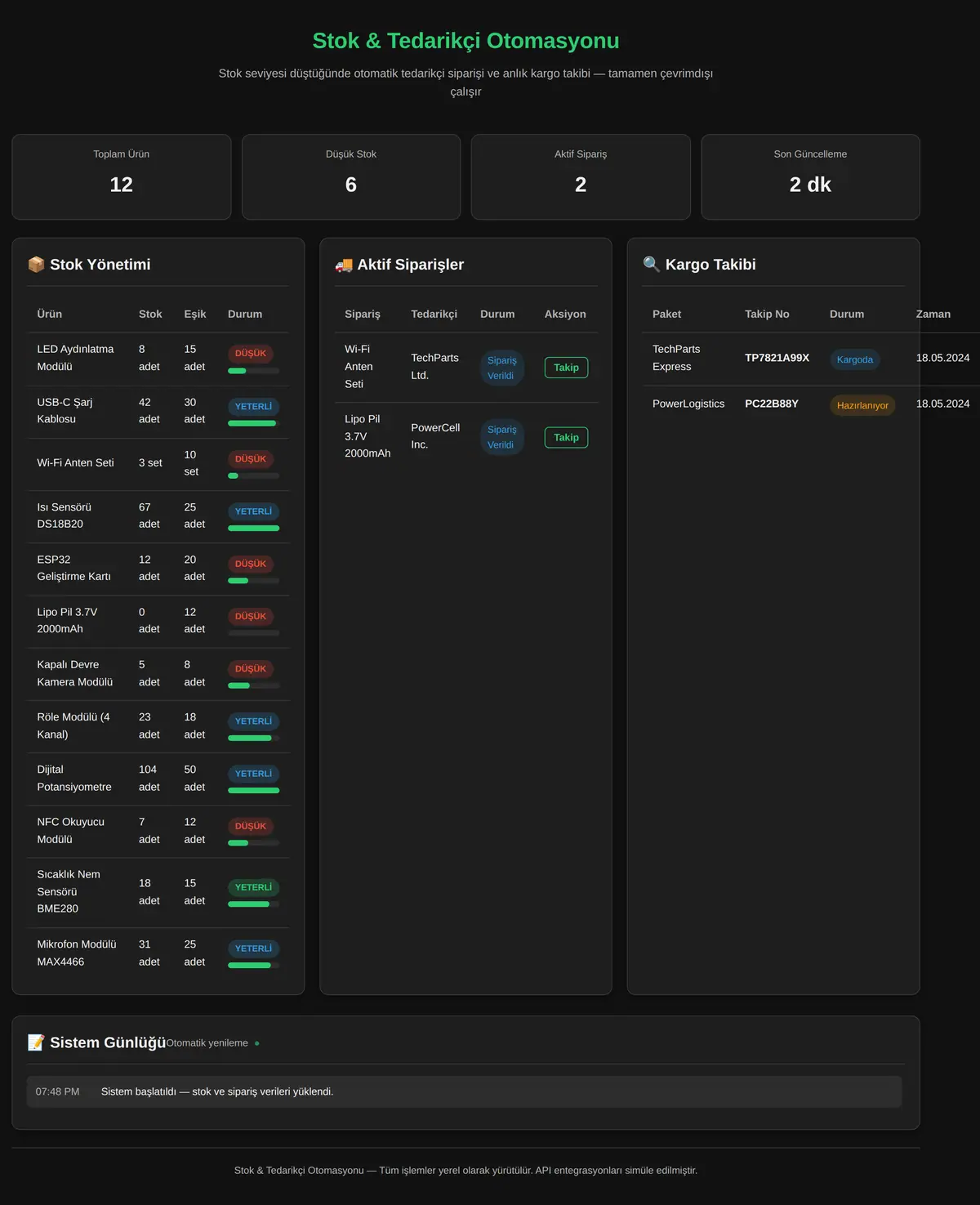Click the Takip No column header
The image size is (980, 1205).
[767, 314]
